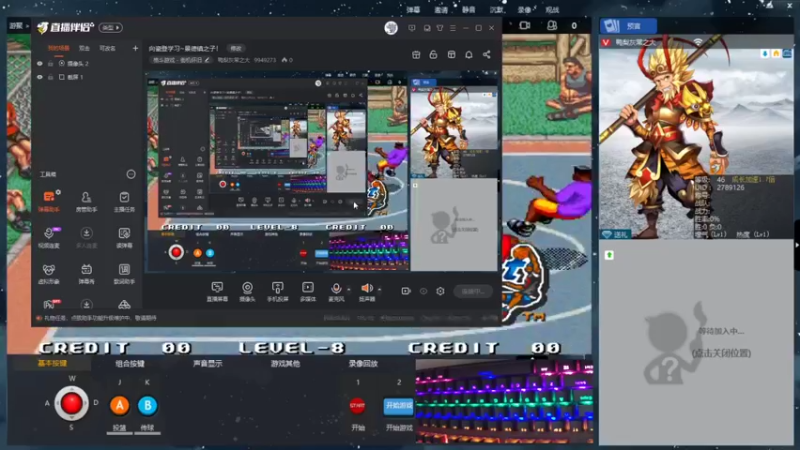Edit the game category tag with the pencil

point(207,60)
